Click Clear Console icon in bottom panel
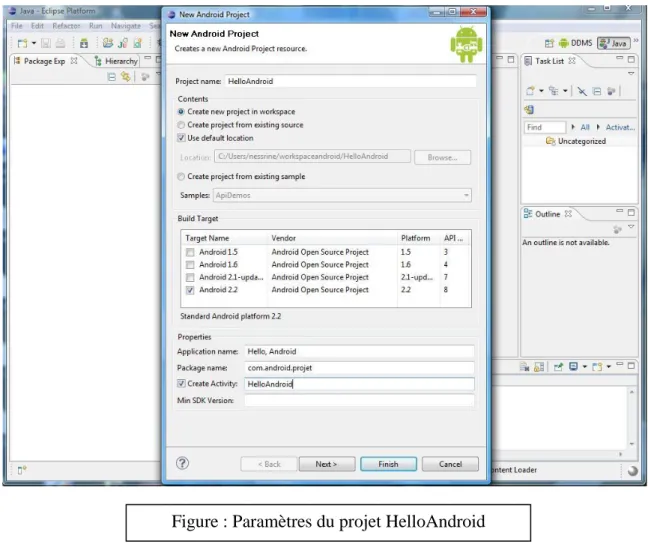Image resolution: width=648 pixels, height=556 pixels. coord(524,367)
